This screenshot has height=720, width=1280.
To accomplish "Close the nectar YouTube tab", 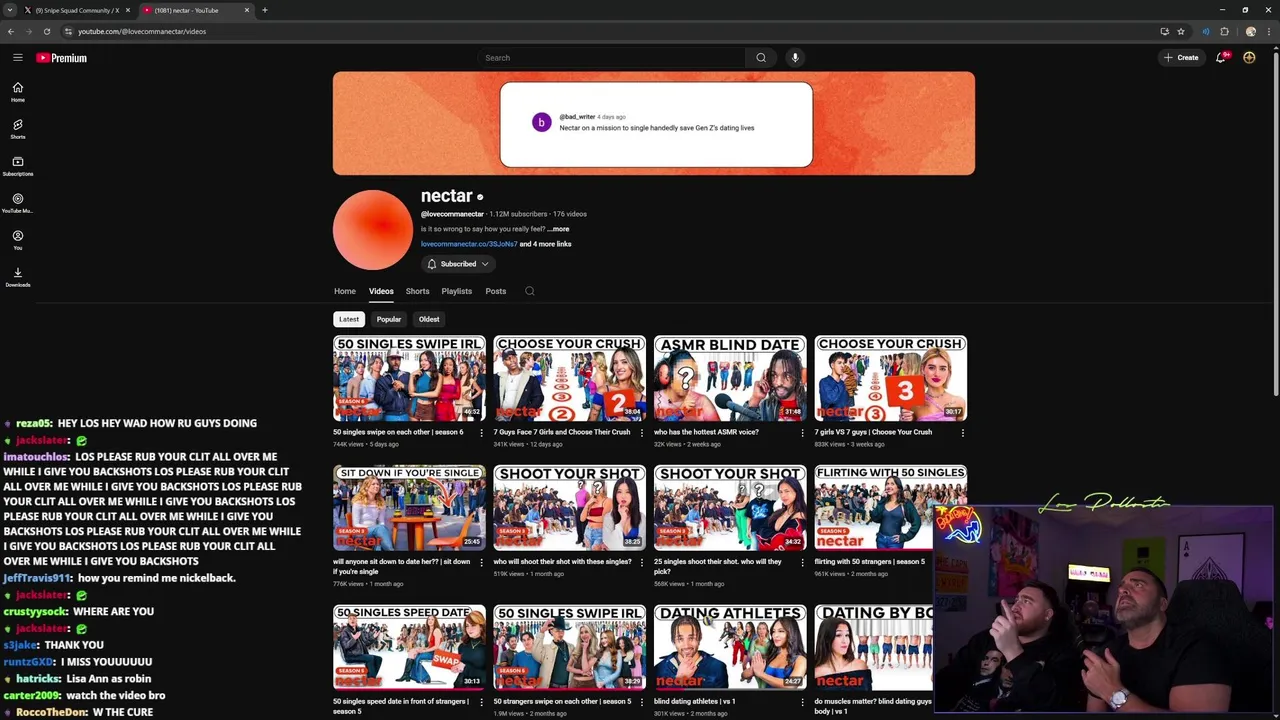I will [247, 10].
